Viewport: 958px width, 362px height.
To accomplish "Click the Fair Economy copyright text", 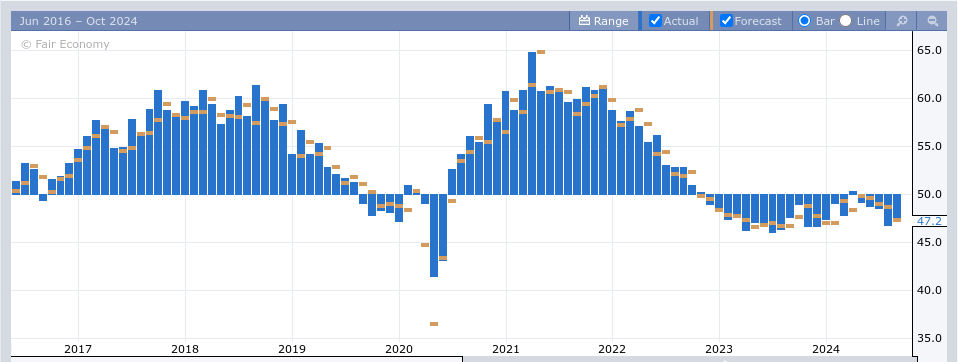I will coord(65,44).
